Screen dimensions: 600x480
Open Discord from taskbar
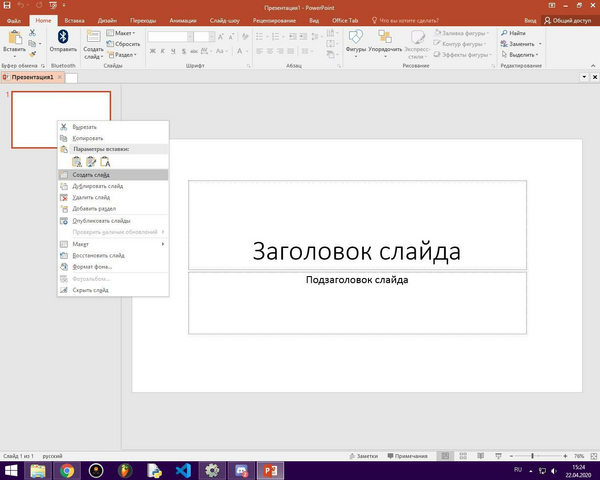point(241,470)
